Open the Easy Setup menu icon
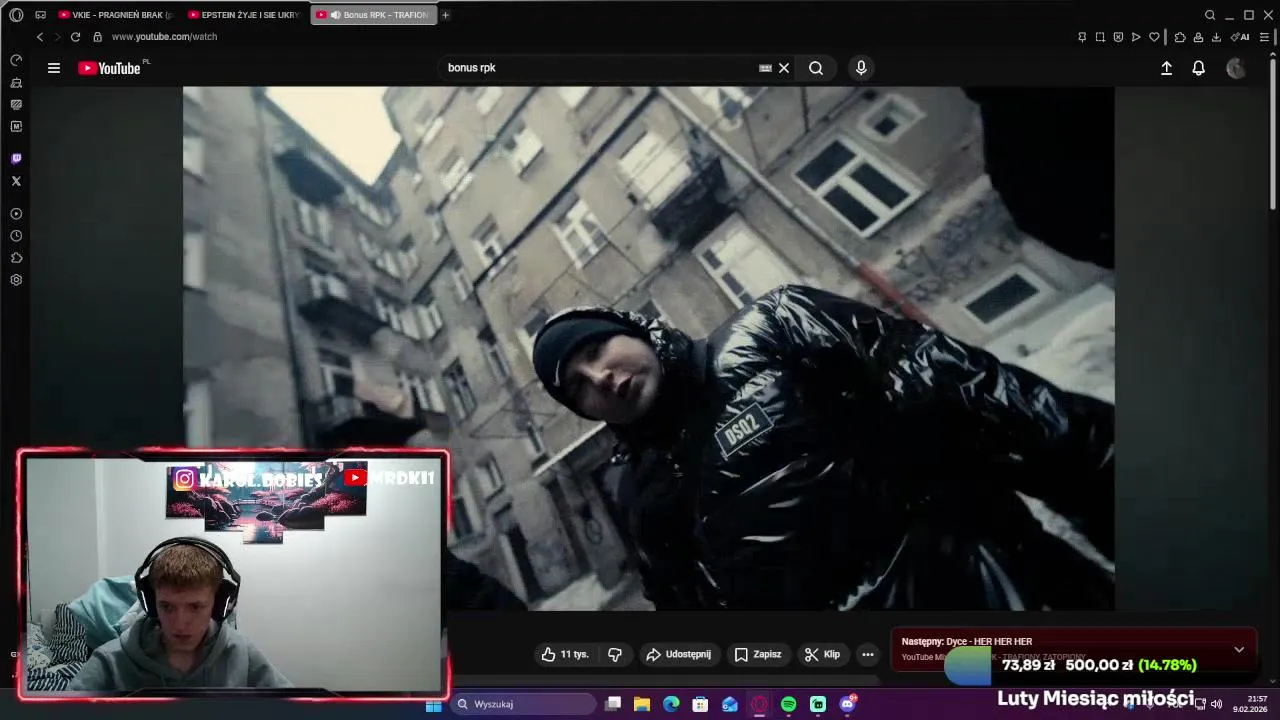Screen dimensions: 1280x720 1264,37
